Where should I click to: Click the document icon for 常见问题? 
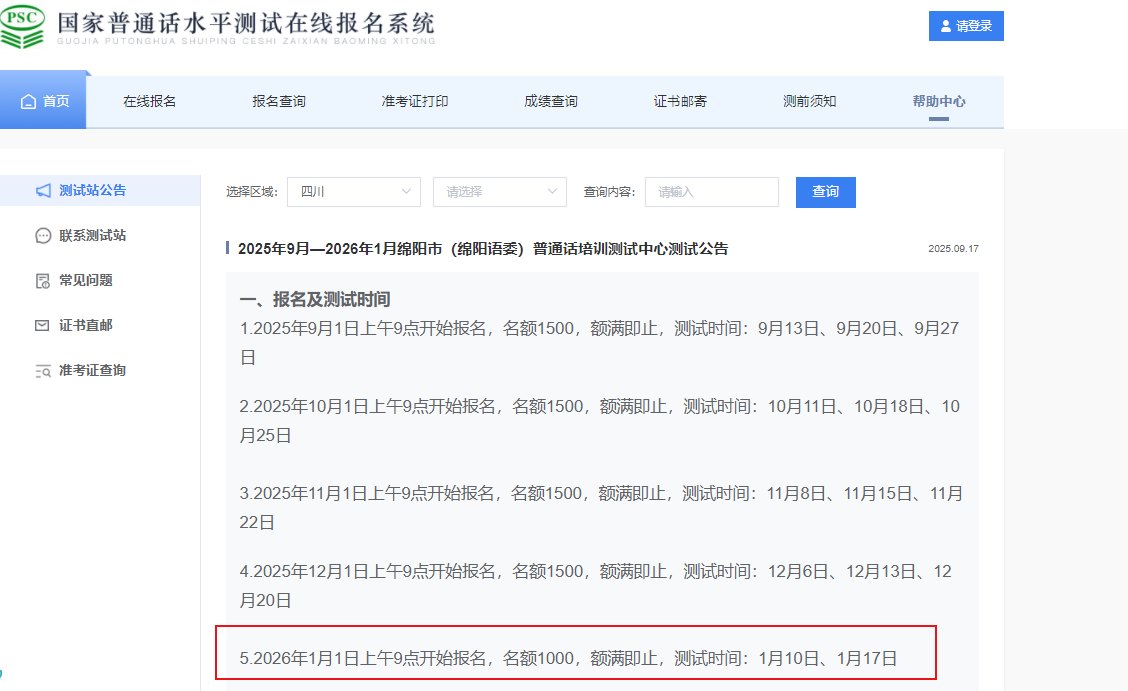43,281
